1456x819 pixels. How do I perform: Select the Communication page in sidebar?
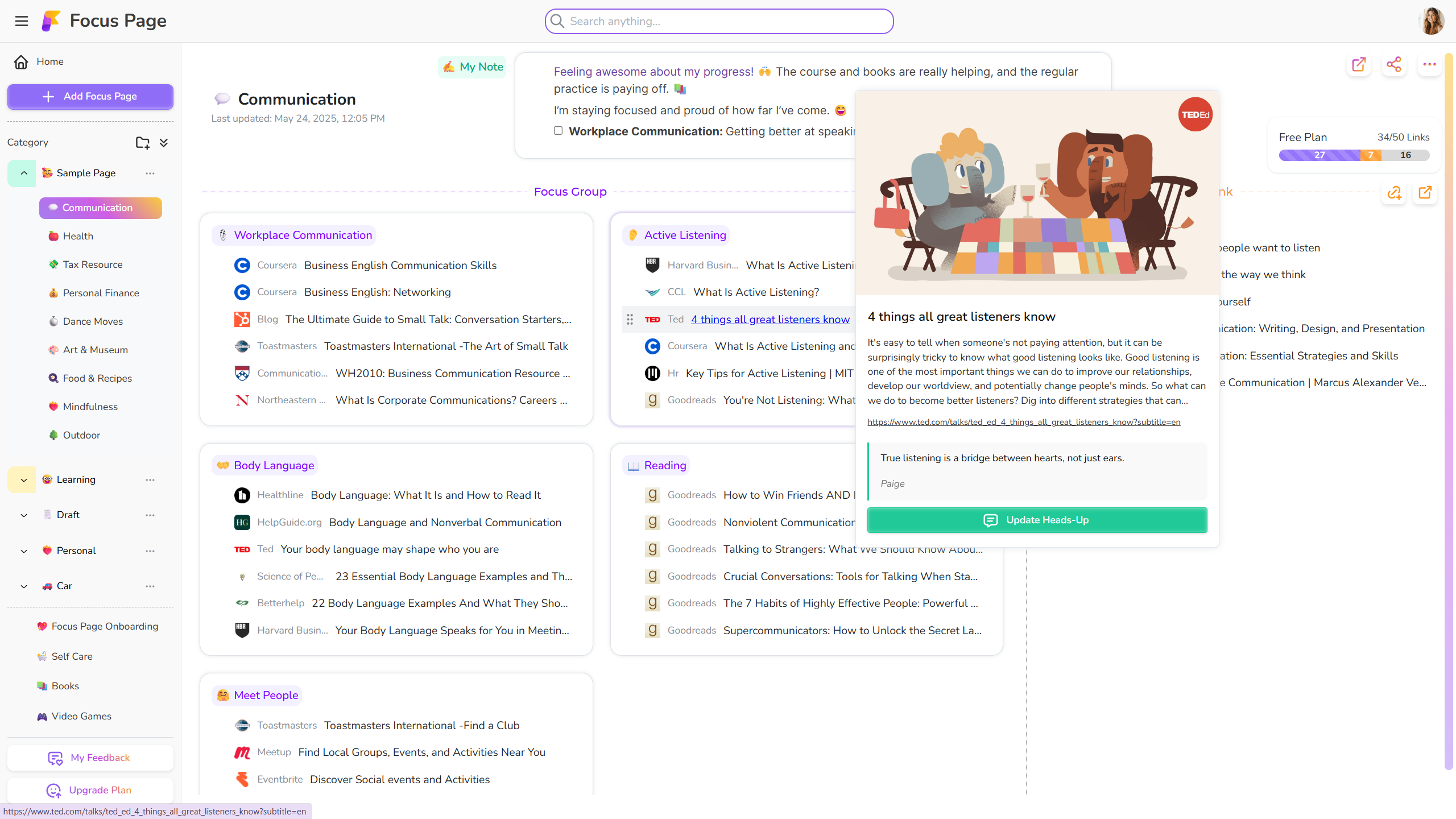101,208
